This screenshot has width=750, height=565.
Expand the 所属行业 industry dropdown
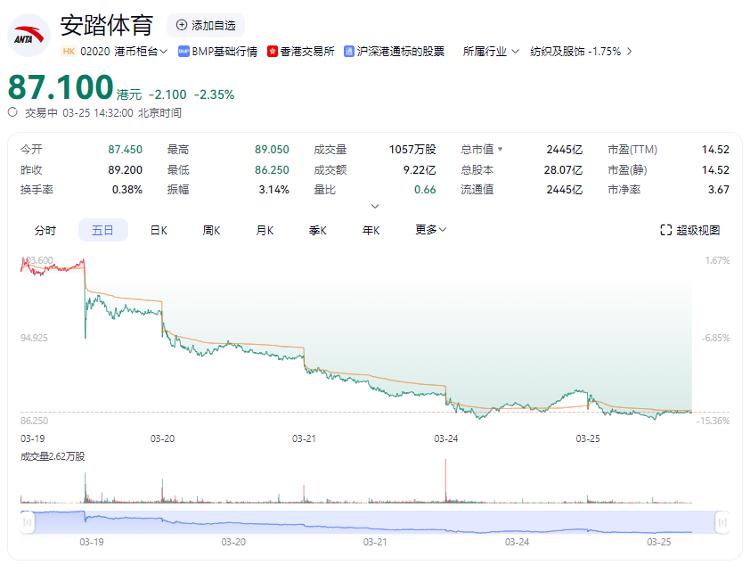(490, 51)
